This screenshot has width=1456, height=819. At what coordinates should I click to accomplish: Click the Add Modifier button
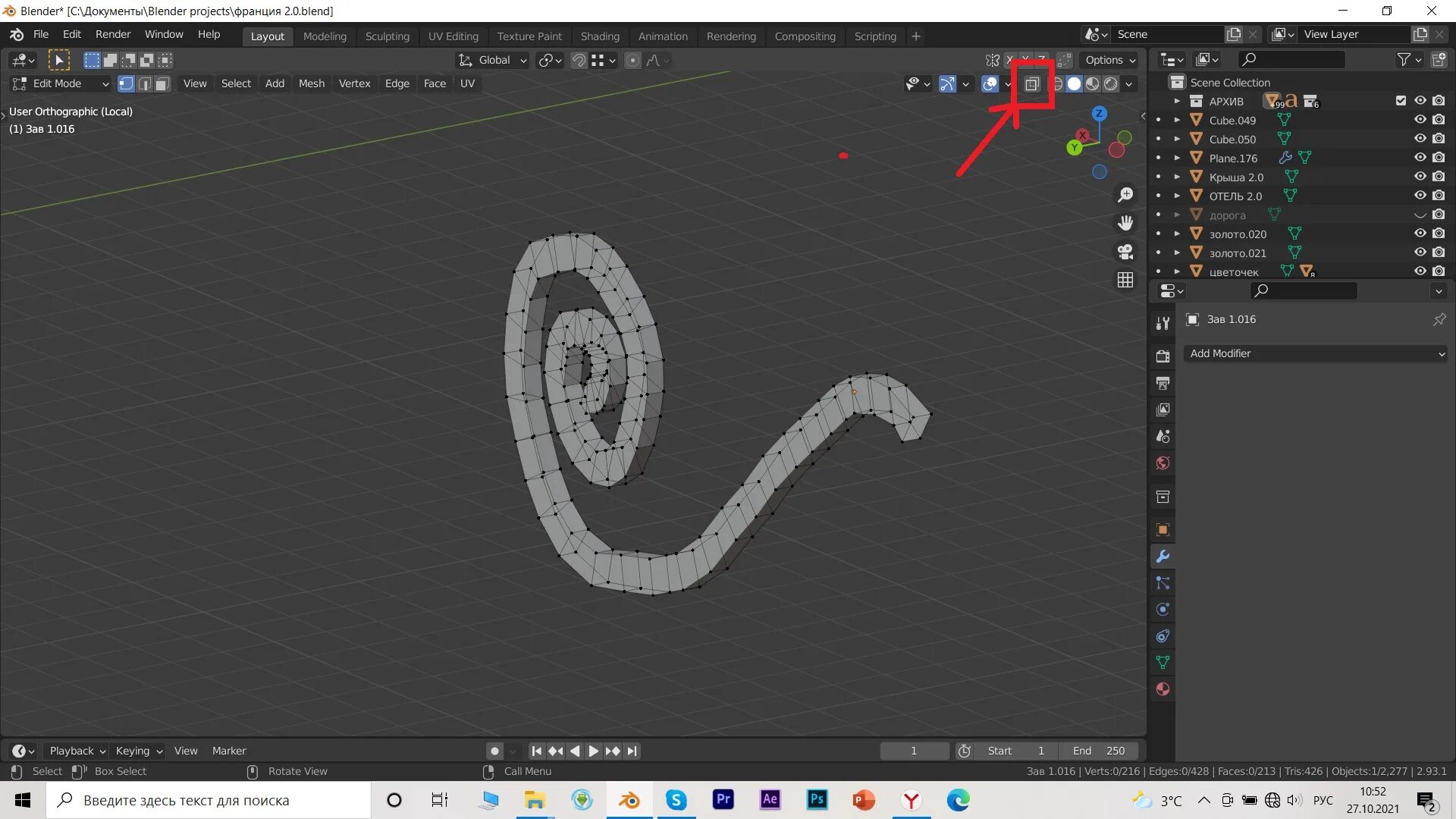(1312, 352)
